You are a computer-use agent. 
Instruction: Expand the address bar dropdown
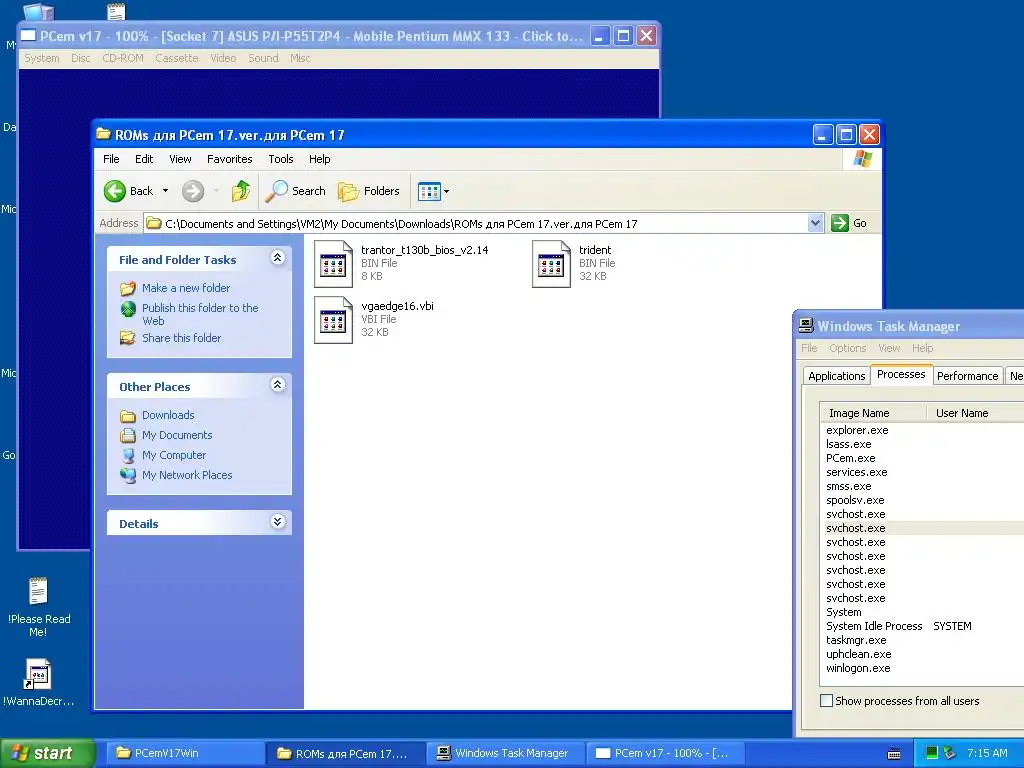coord(815,223)
